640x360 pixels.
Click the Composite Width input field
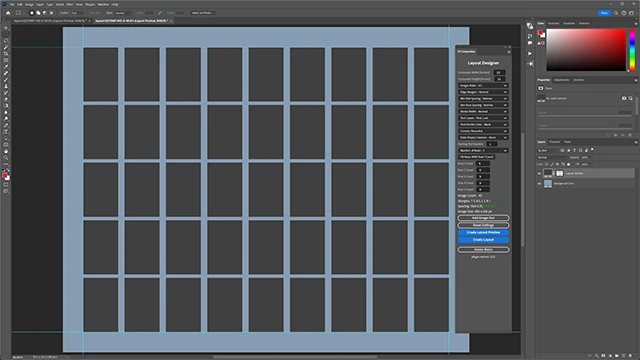[499, 72]
